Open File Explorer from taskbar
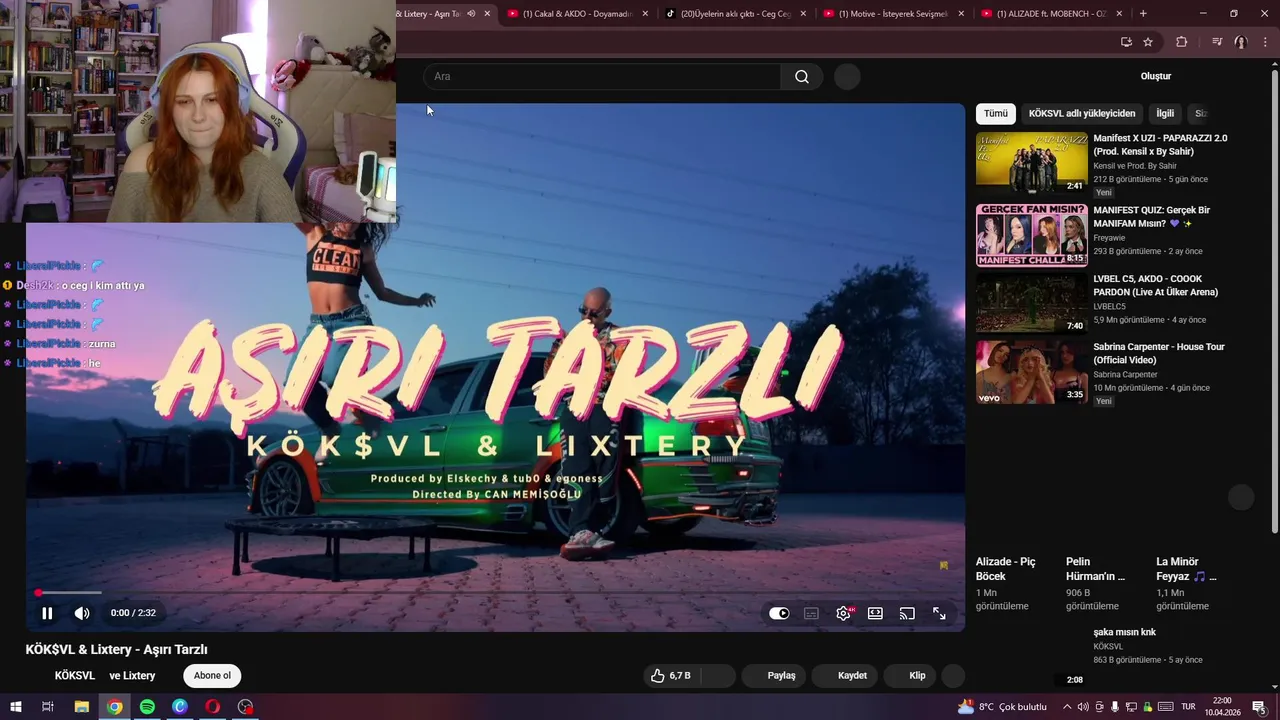The width and height of the screenshot is (1280, 720). pos(82,707)
